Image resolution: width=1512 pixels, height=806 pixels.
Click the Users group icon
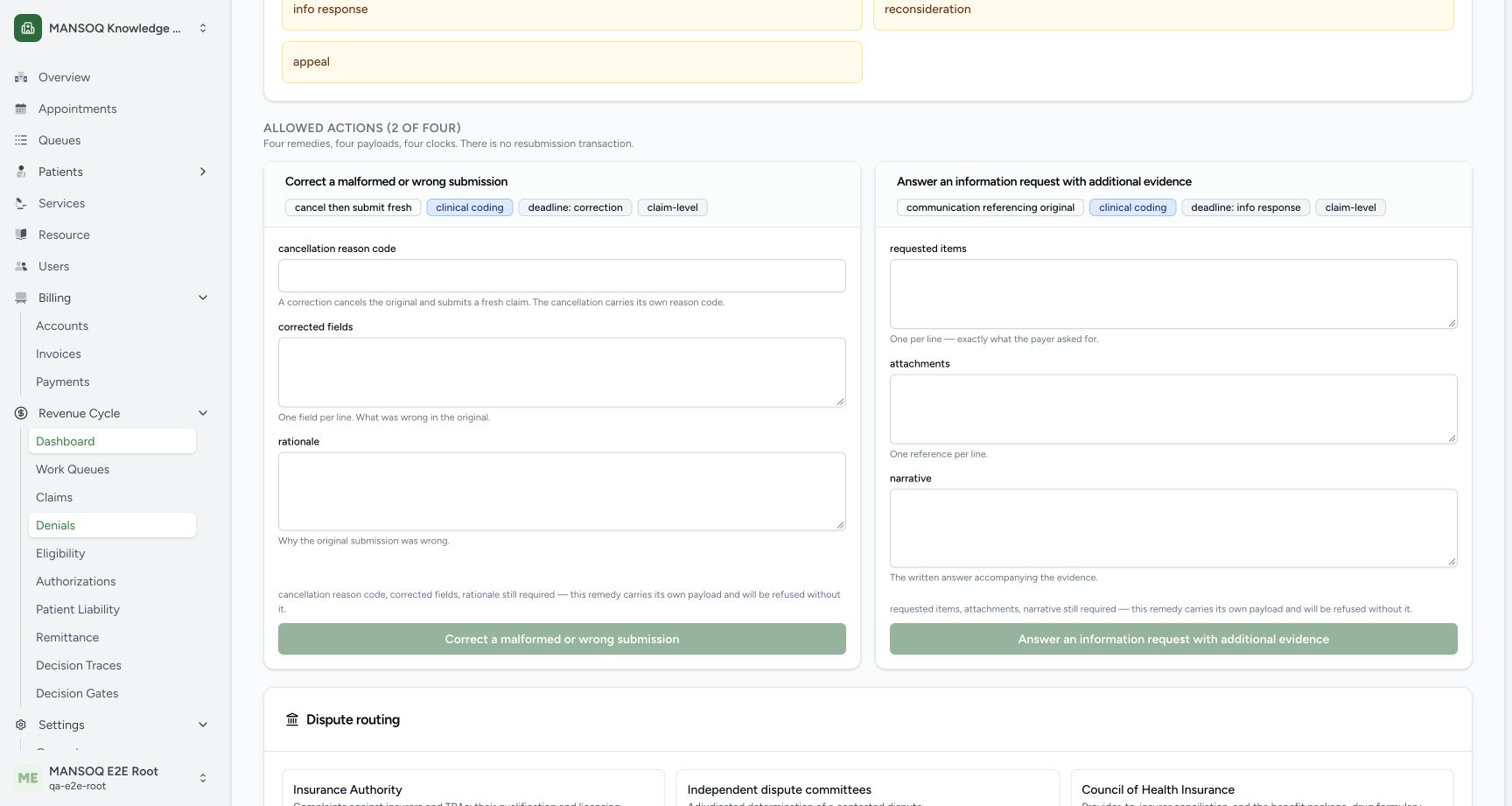21,266
